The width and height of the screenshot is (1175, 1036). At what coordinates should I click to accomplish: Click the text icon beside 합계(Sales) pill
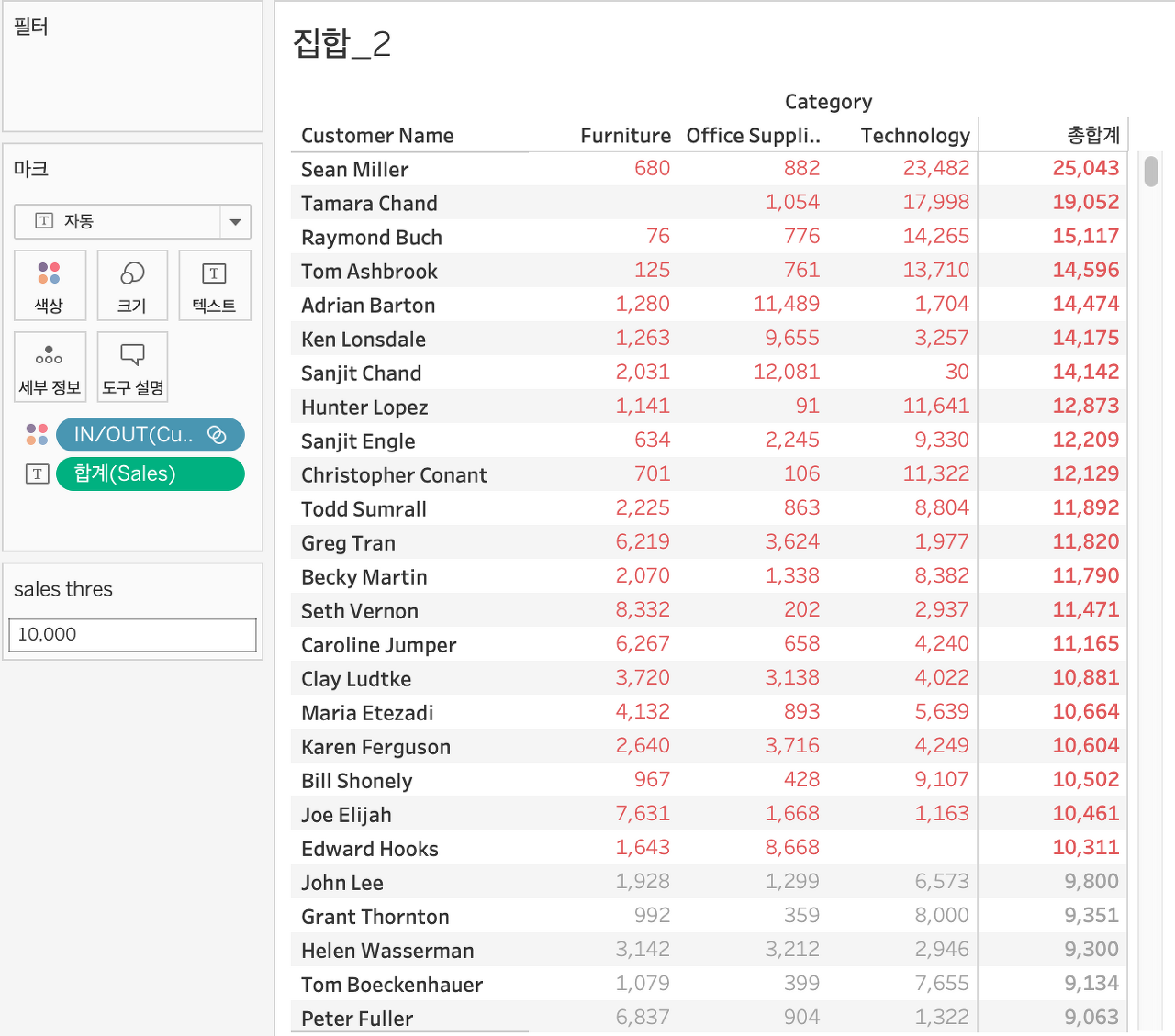click(37, 474)
